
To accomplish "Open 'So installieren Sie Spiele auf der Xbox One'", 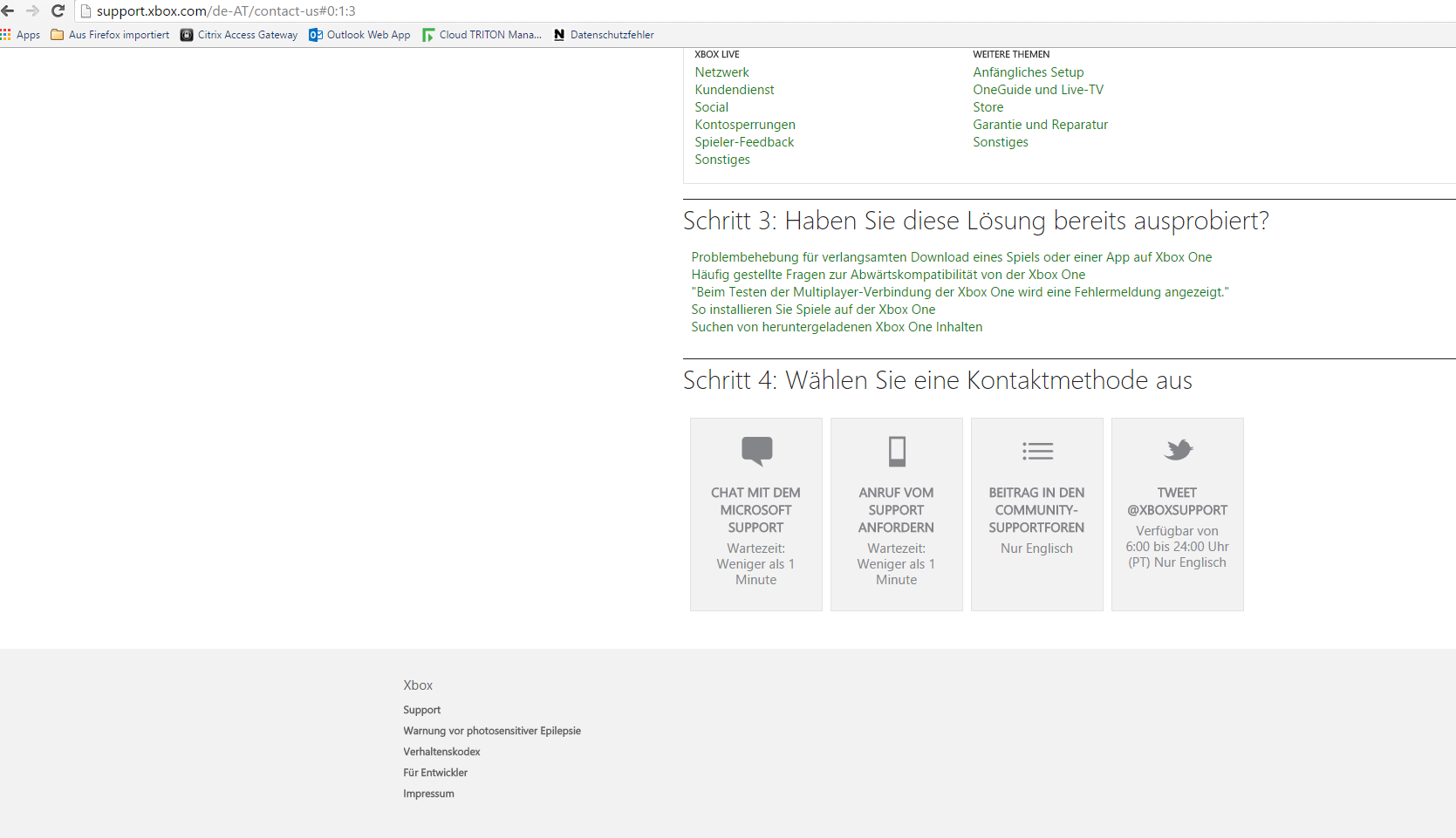I will [813, 310].
